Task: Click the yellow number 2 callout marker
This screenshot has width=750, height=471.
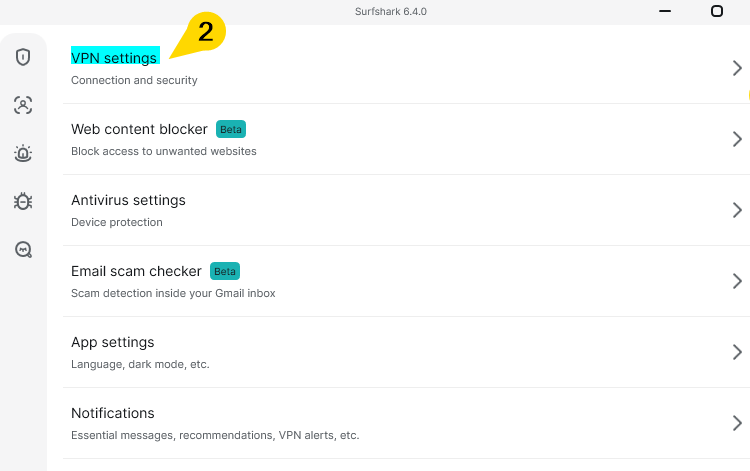Action: click(x=205, y=32)
